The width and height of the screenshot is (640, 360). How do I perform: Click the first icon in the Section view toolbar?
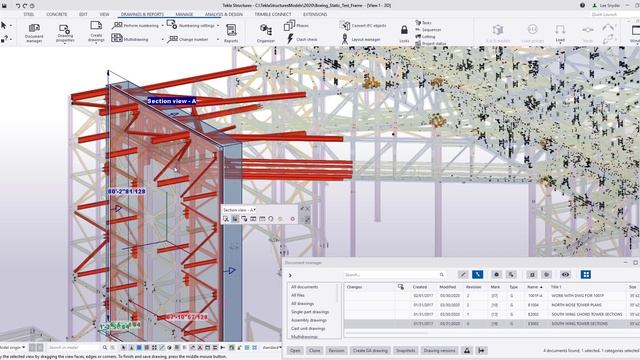pyautogui.click(x=226, y=219)
